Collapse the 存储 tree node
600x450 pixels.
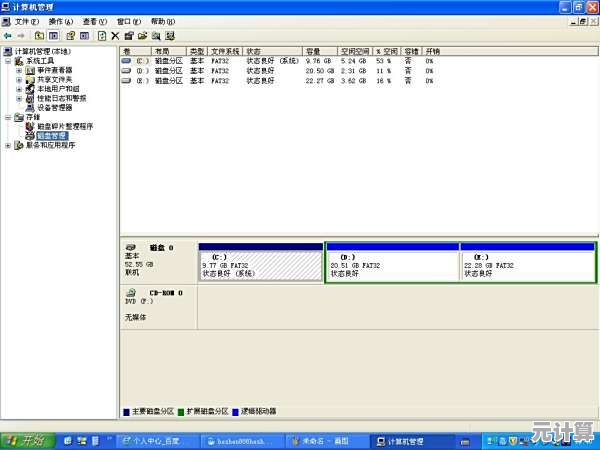[8, 117]
